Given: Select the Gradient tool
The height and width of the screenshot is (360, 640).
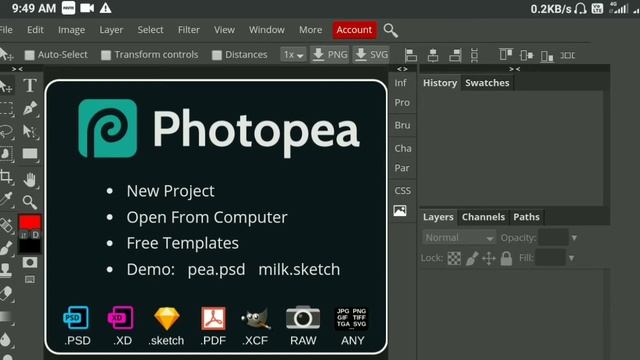Looking at the screenshot, I should pos(6,316).
